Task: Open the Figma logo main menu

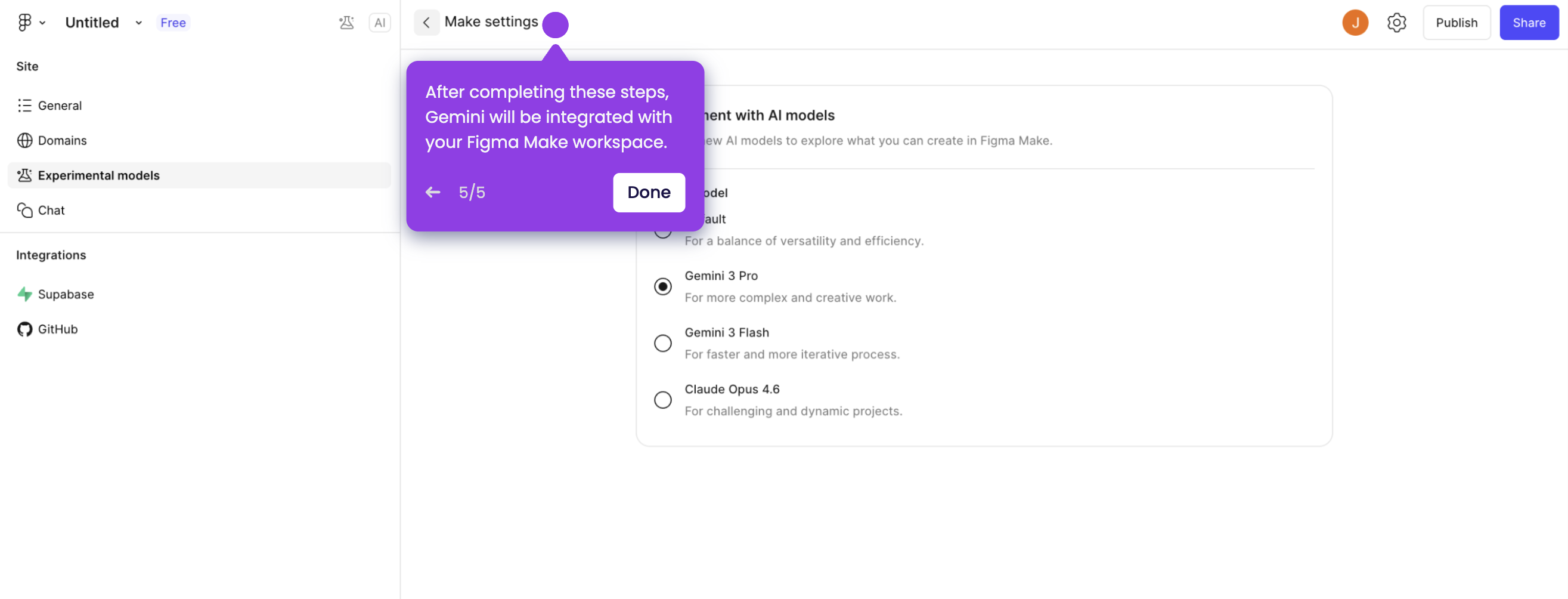Action: pos(24,23)
